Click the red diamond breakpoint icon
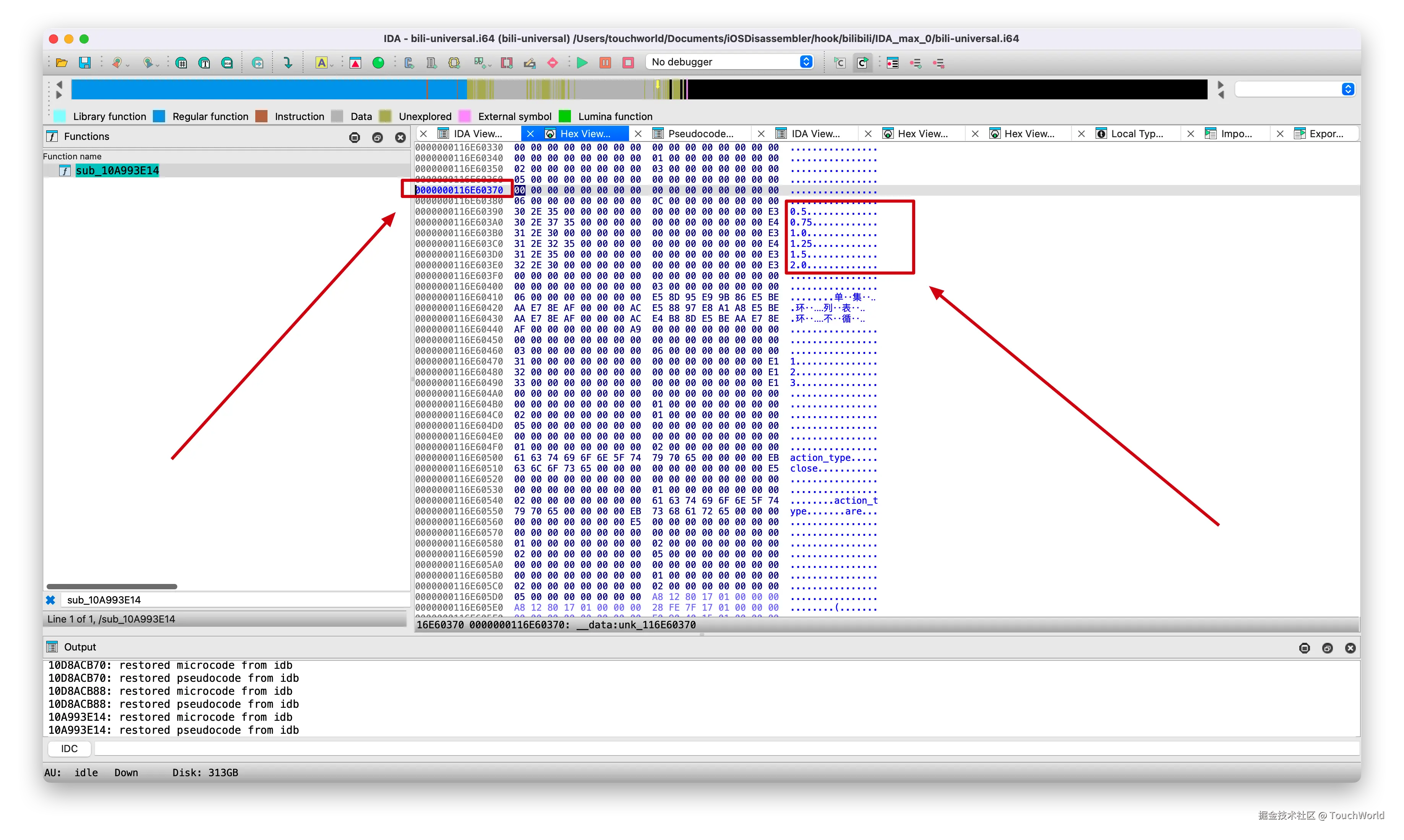The image size is (1404, 840). pyautogui.click(x=553, y=63)
